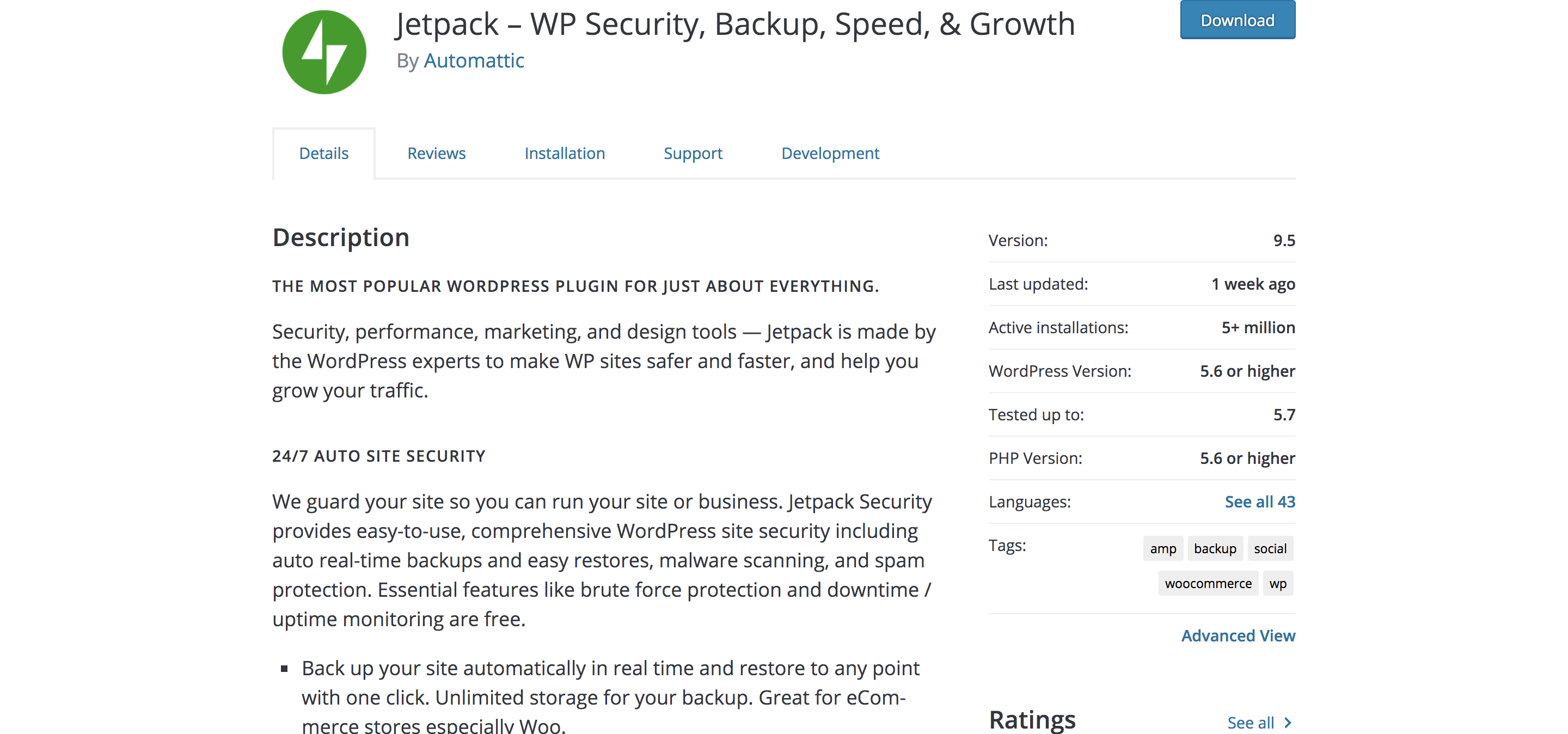Image resolution: width=1568 pixels, height=734 pixels.
Task: Select the Details tab
Action: pos(323,153)
